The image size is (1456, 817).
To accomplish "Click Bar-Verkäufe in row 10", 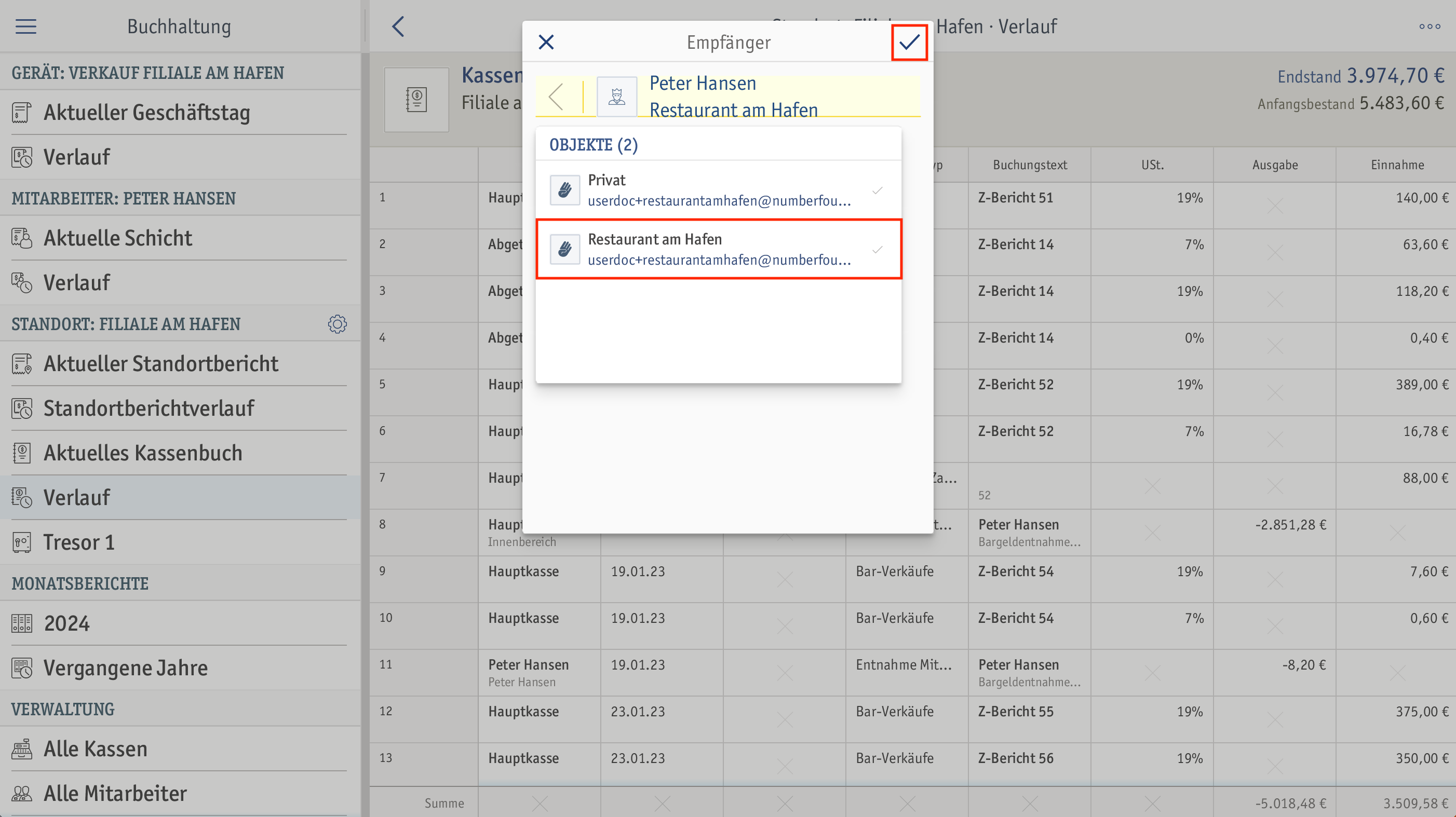I will 895,619.
